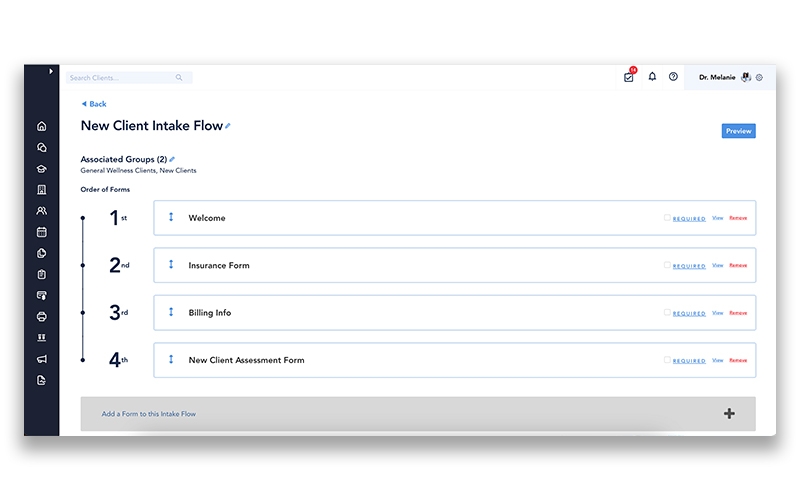Screen dimensions: 800x500
Task: Click the plus icon to add a form
Action: 730,413
